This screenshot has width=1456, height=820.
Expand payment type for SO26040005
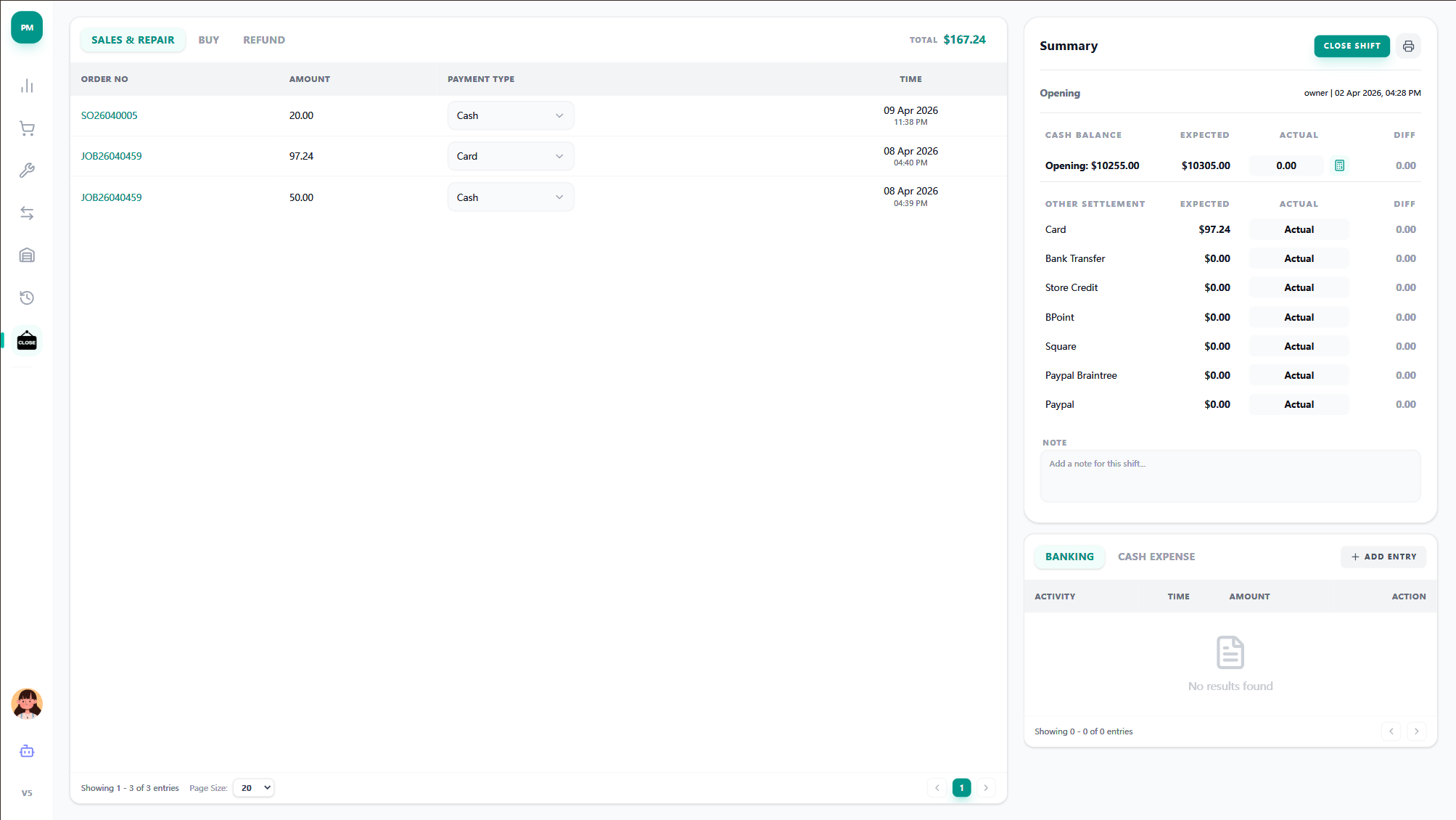click(510, 115)
